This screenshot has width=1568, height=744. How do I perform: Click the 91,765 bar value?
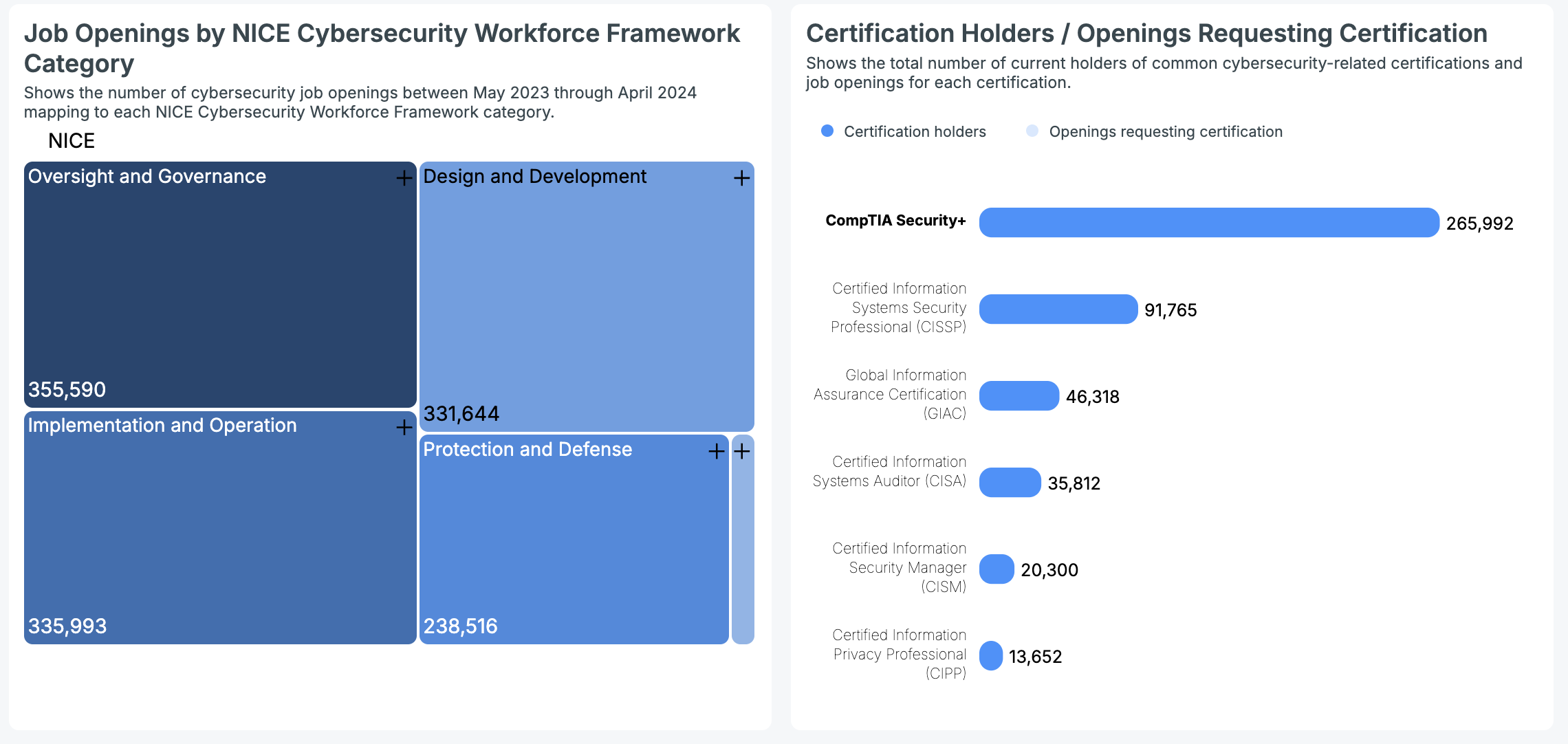pyautogui.click(x=1170, y=310)
